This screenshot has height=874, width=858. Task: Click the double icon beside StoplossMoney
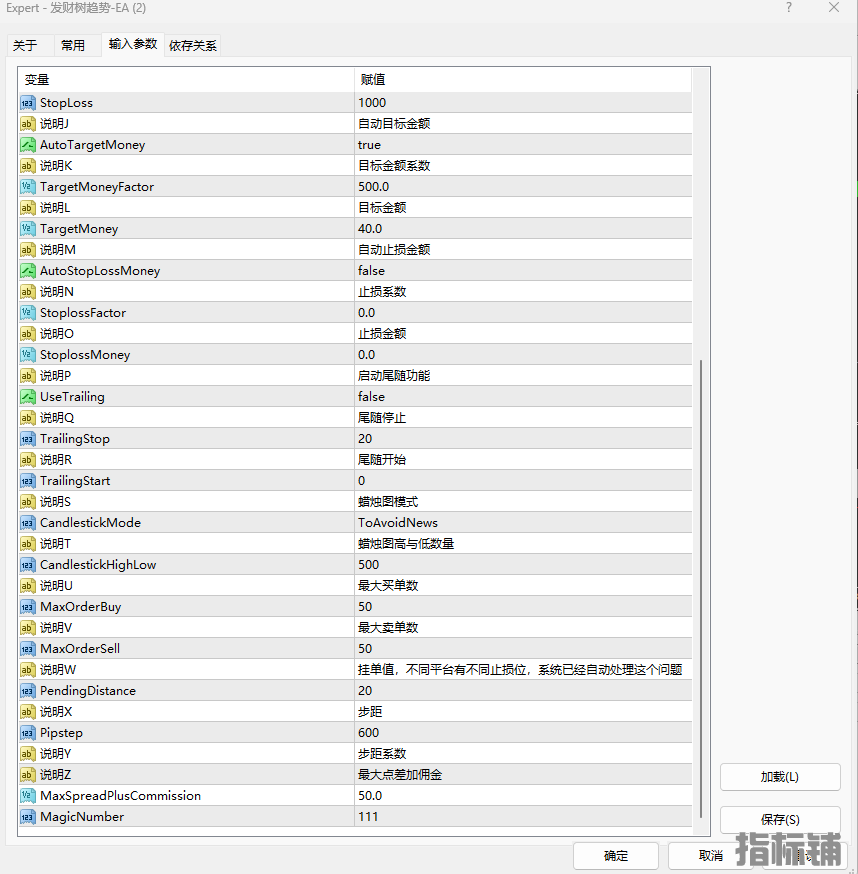tap(28, 355)
